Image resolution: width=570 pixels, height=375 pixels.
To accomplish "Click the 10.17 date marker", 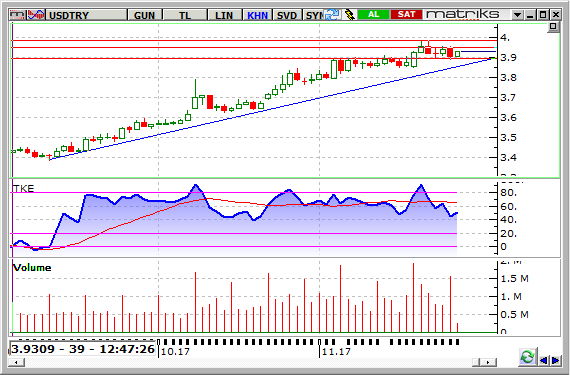I will (176, 352).
